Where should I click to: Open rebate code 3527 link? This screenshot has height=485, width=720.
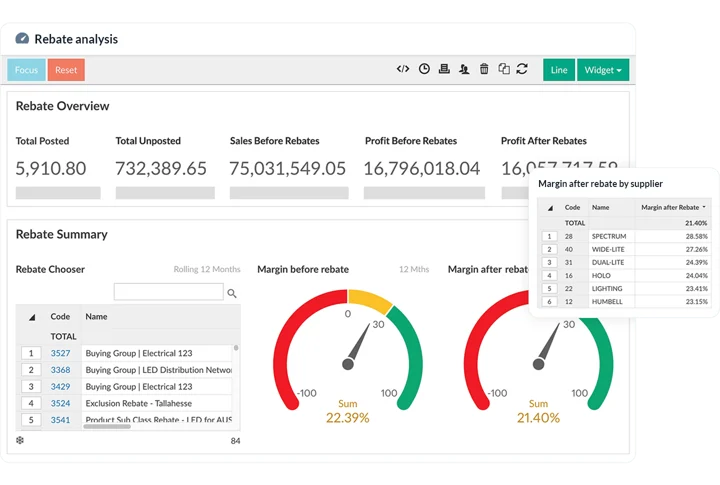tap(61, 353)
